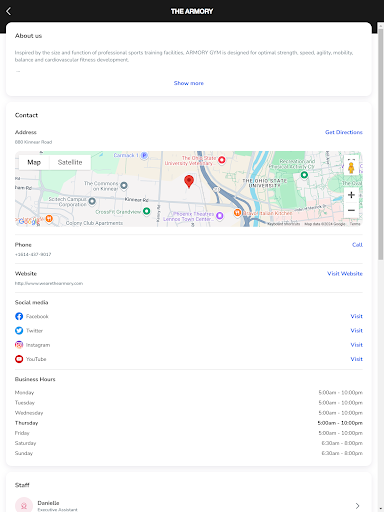Open Visit Website link
Viewport: 384px width, 512px height.
(345, 274)
